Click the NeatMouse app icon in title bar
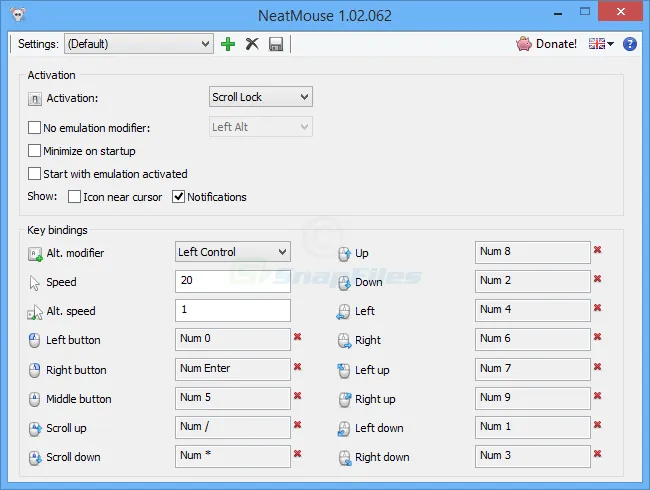 click(x=19, y=15)
